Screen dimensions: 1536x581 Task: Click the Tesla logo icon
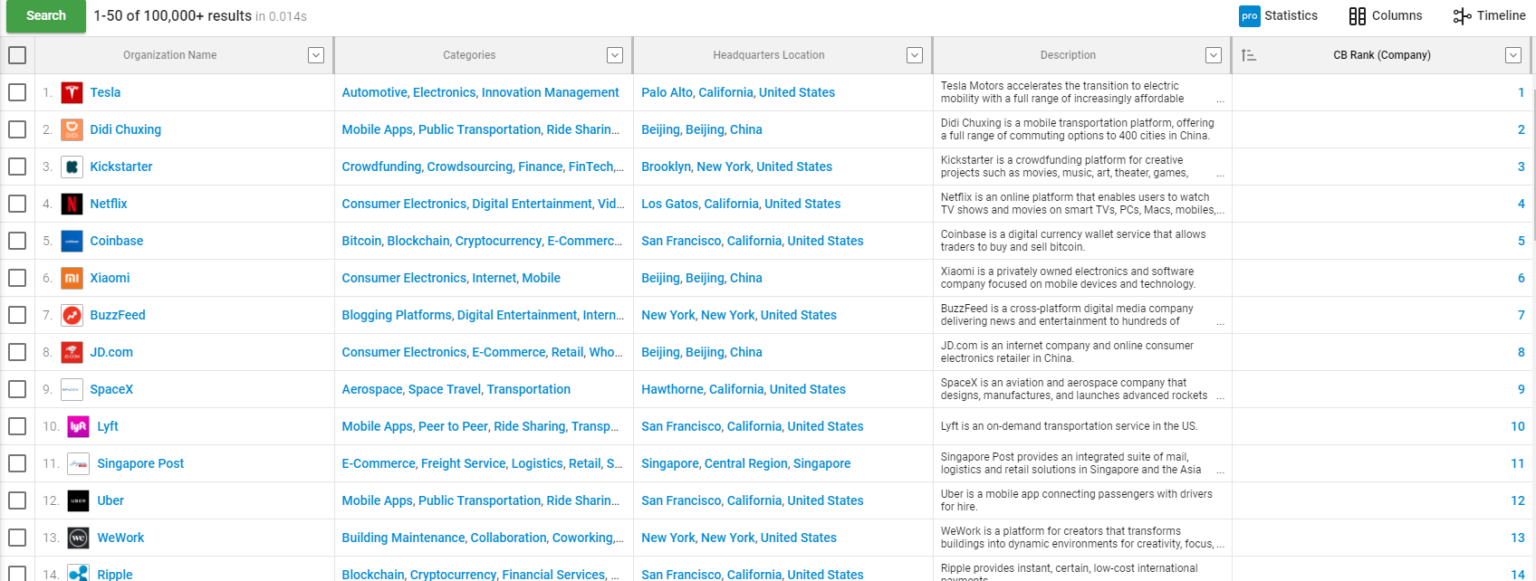[71, 93]
